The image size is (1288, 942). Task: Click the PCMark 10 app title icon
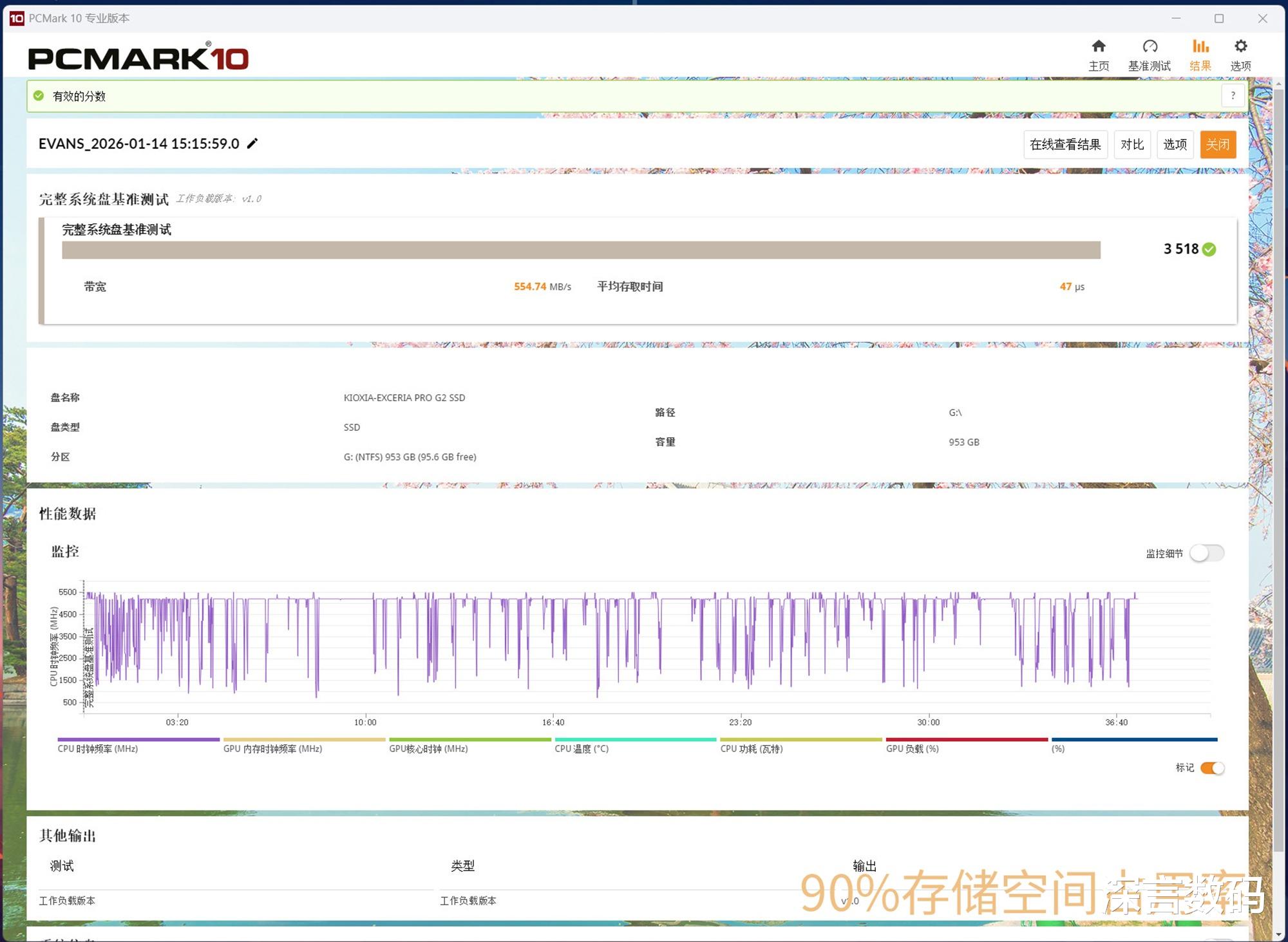17,18
